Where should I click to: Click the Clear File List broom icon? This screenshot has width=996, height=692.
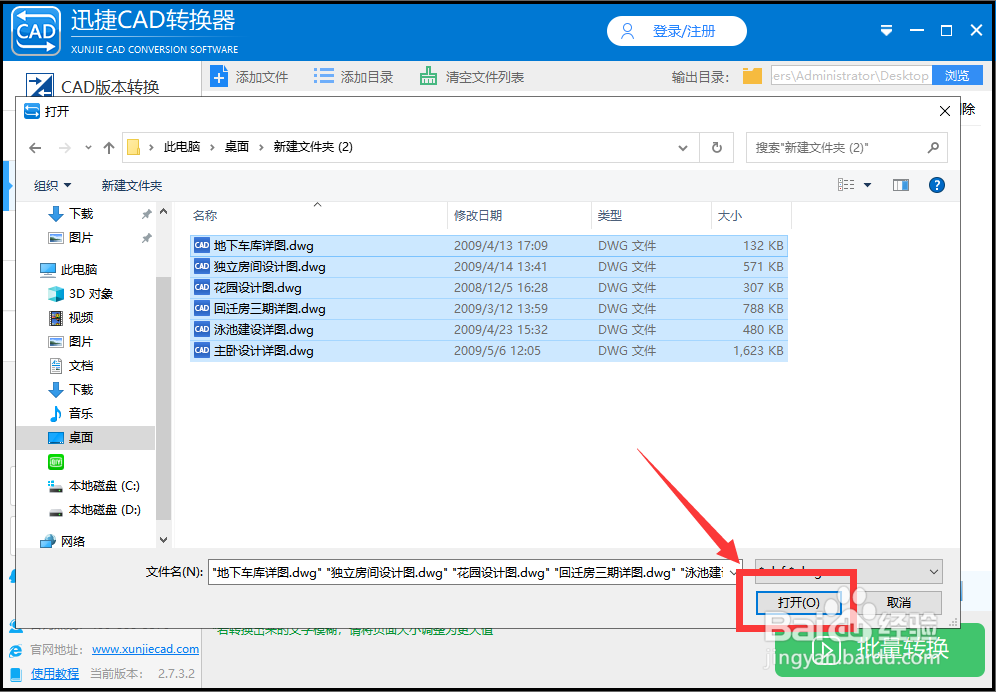(428, 76)
